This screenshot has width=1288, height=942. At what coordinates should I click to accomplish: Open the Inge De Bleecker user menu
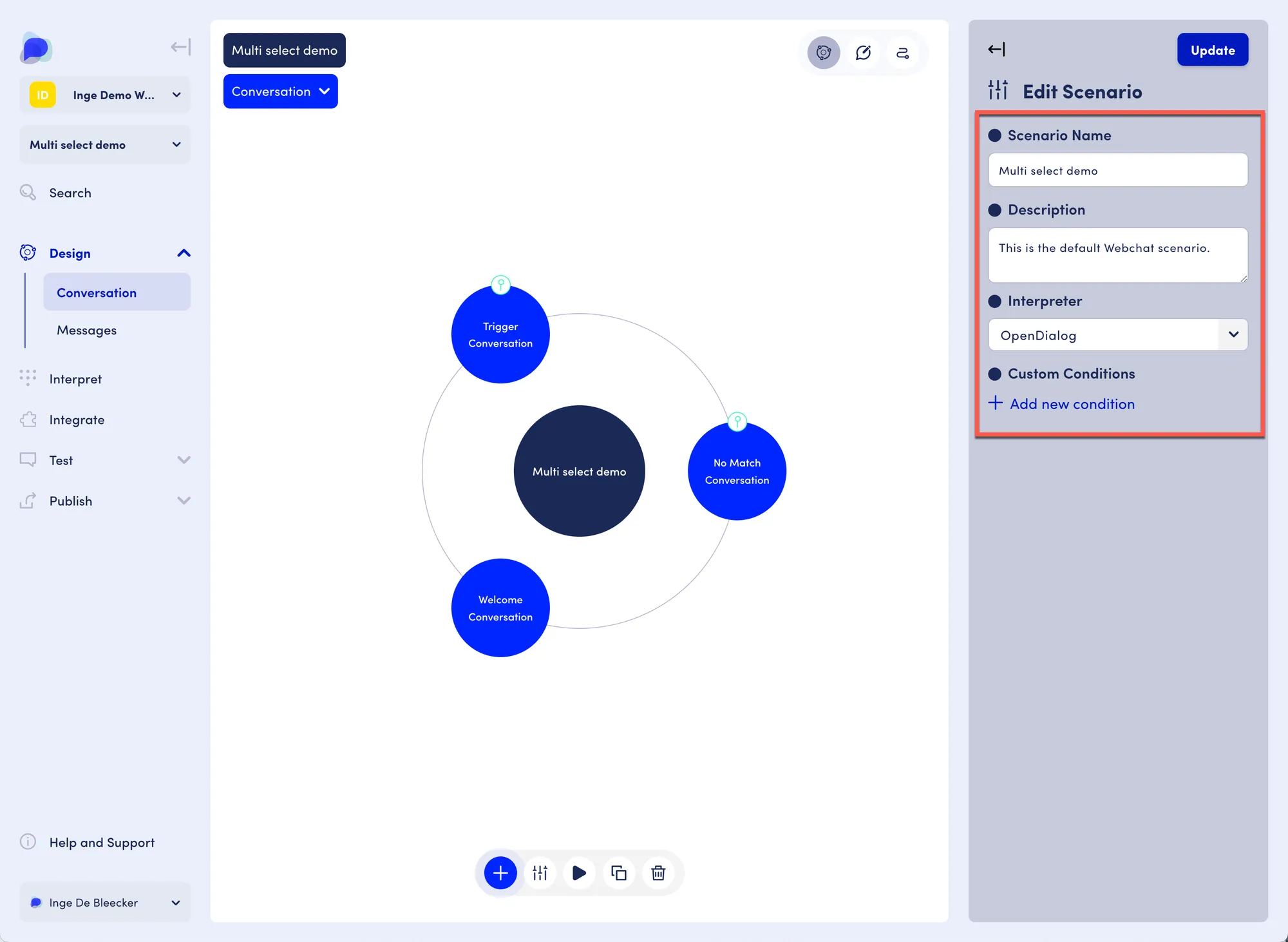105,903
